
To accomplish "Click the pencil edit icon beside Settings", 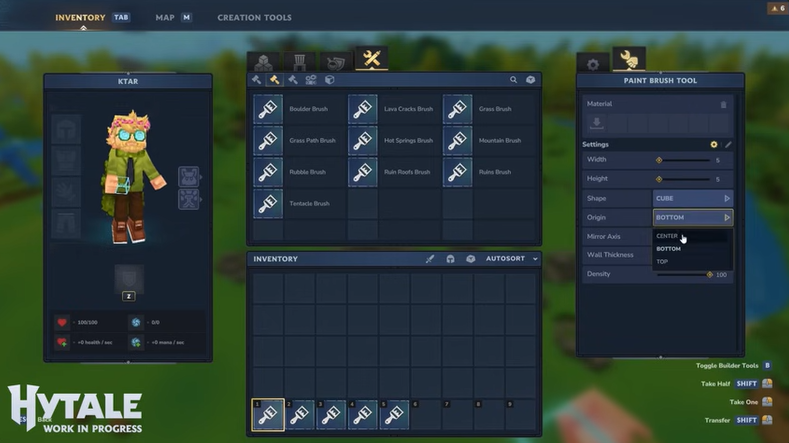I will point(728,144).
